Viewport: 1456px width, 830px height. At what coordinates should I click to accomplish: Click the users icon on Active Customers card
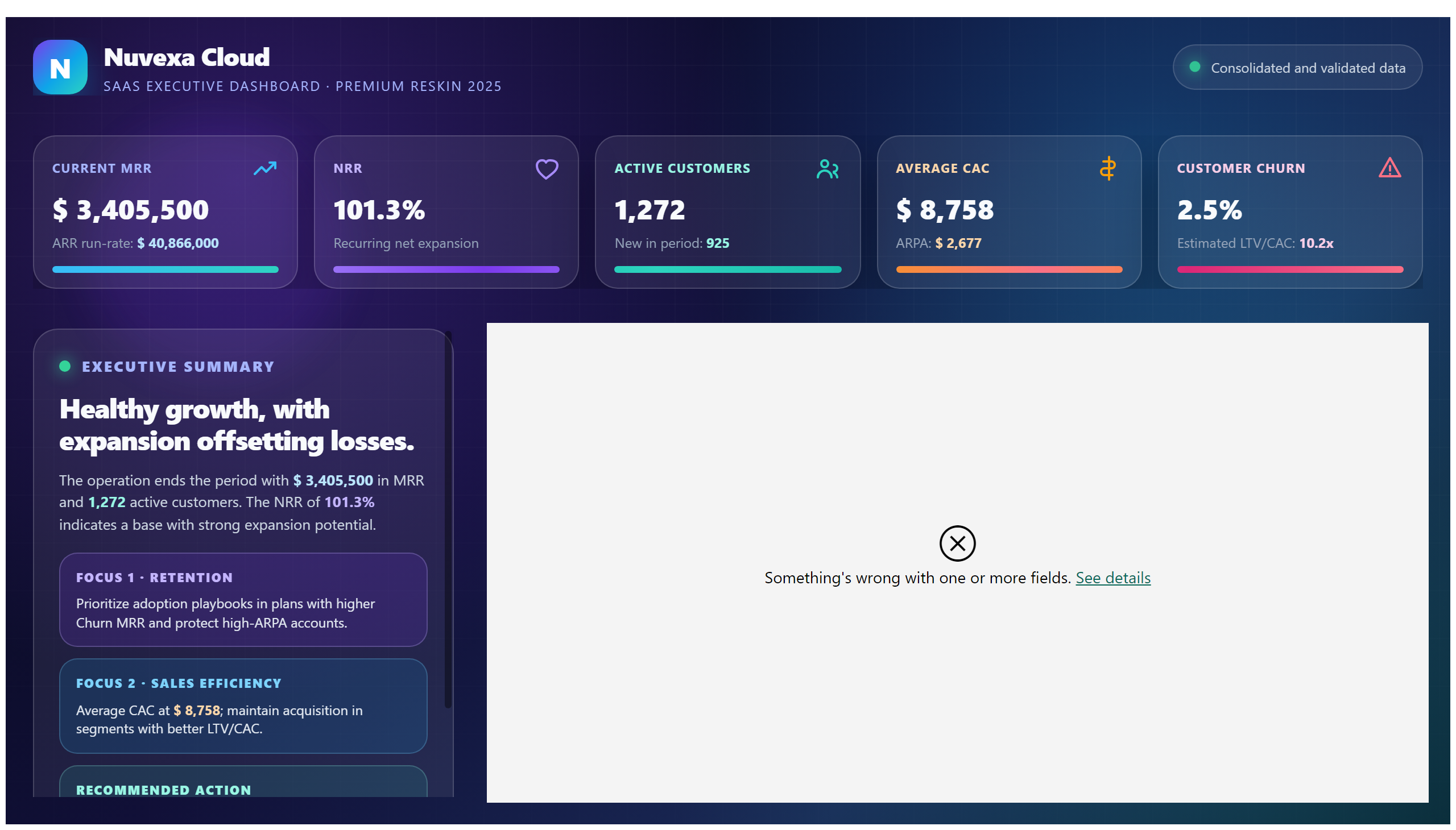point(827,169)
